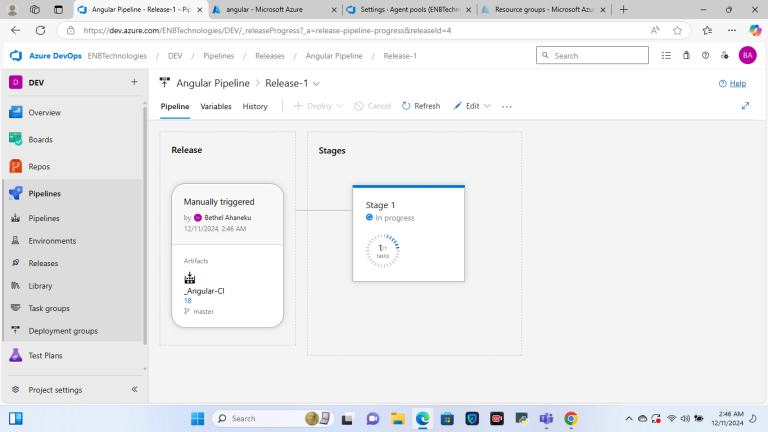Open Project settings gear
Image resolution: width=768 pixels, height=432 pixels.
coord(16,389)
